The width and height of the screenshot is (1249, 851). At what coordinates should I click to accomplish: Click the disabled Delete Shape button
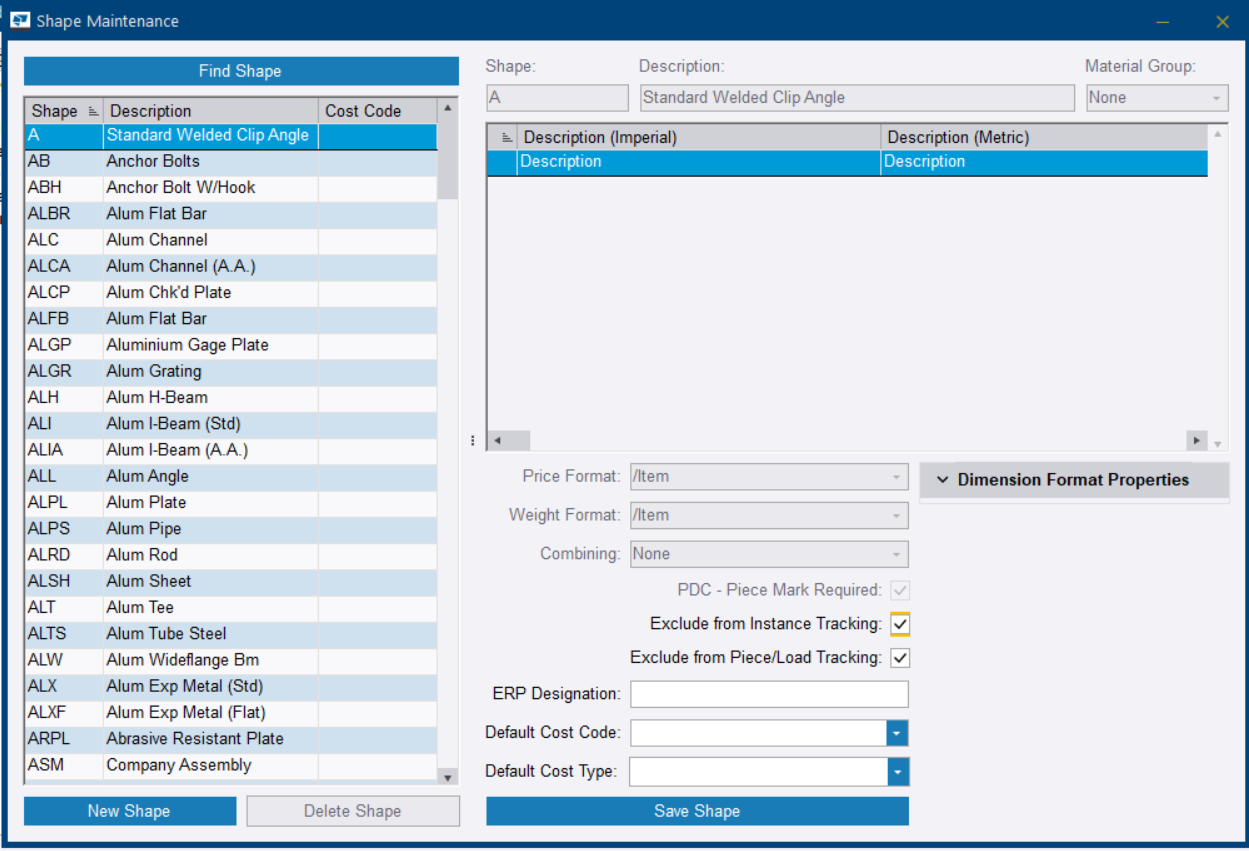[352, 810]
